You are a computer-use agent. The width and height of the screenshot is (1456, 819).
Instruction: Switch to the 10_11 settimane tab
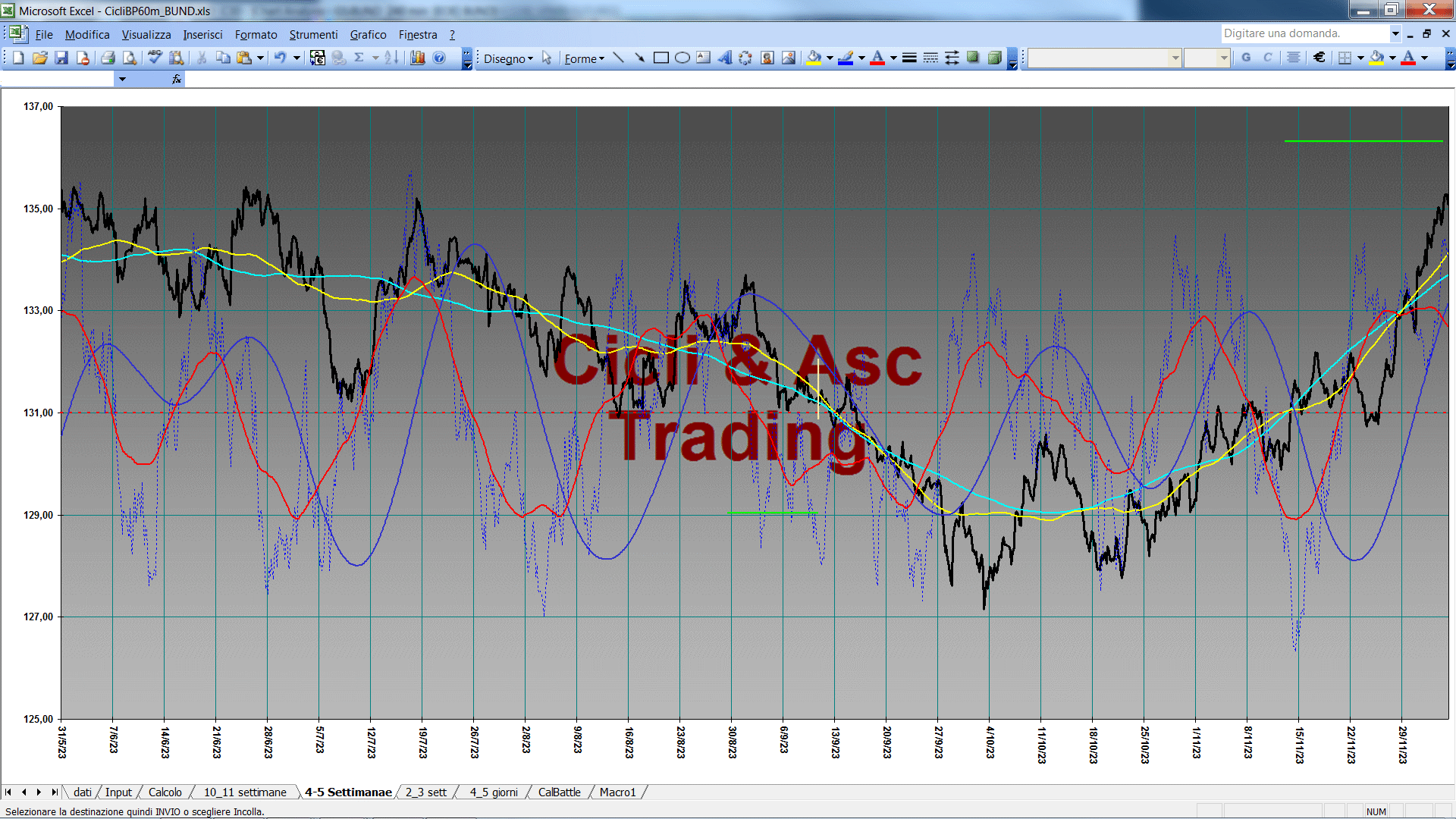[x=245, y=792]
